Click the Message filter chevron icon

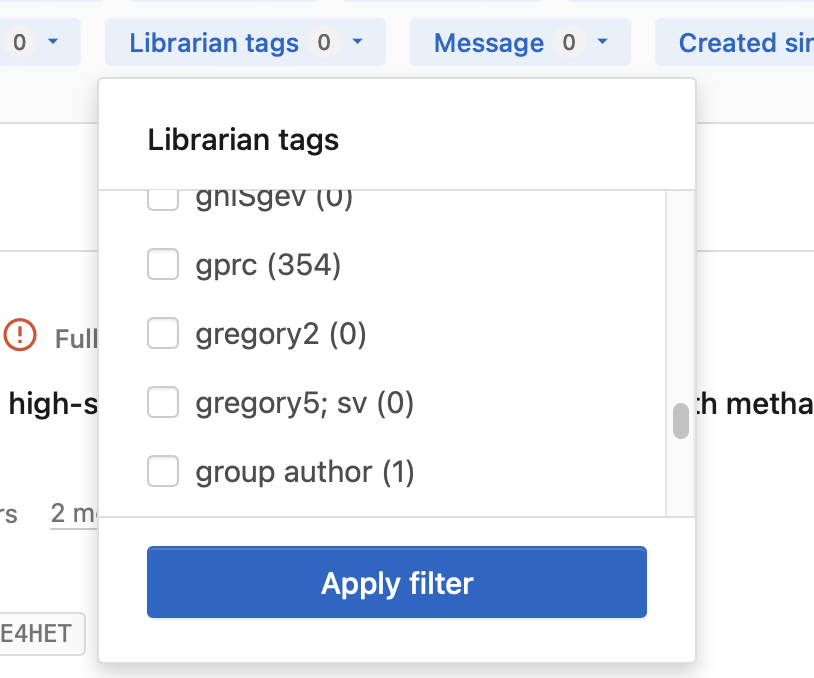(600, 42)
